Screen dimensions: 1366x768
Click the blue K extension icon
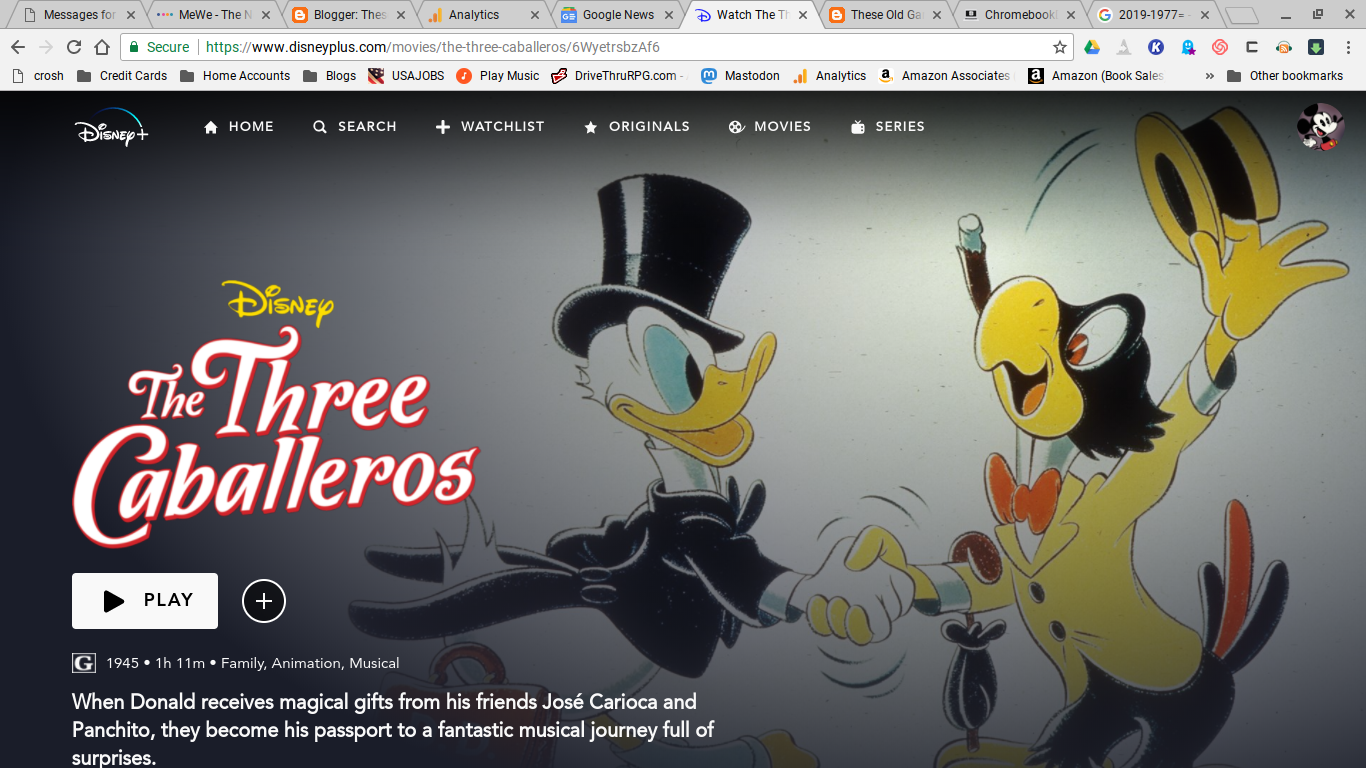coord(1156,47)
